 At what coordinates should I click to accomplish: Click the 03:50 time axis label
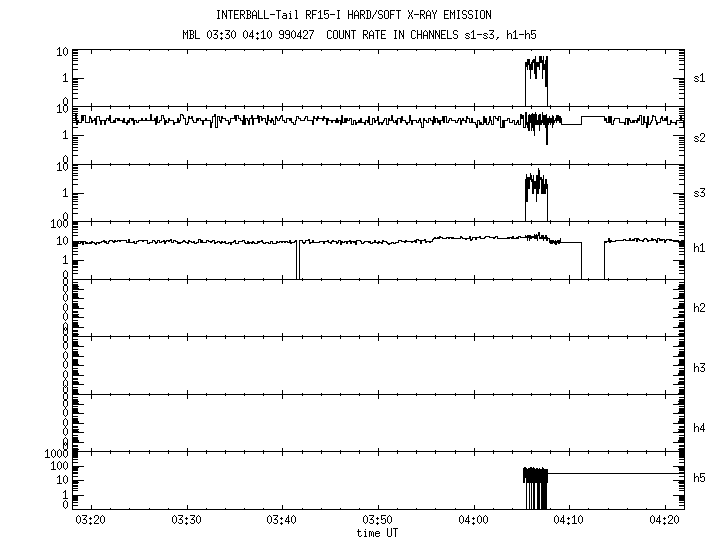click(x=377, y=520)
